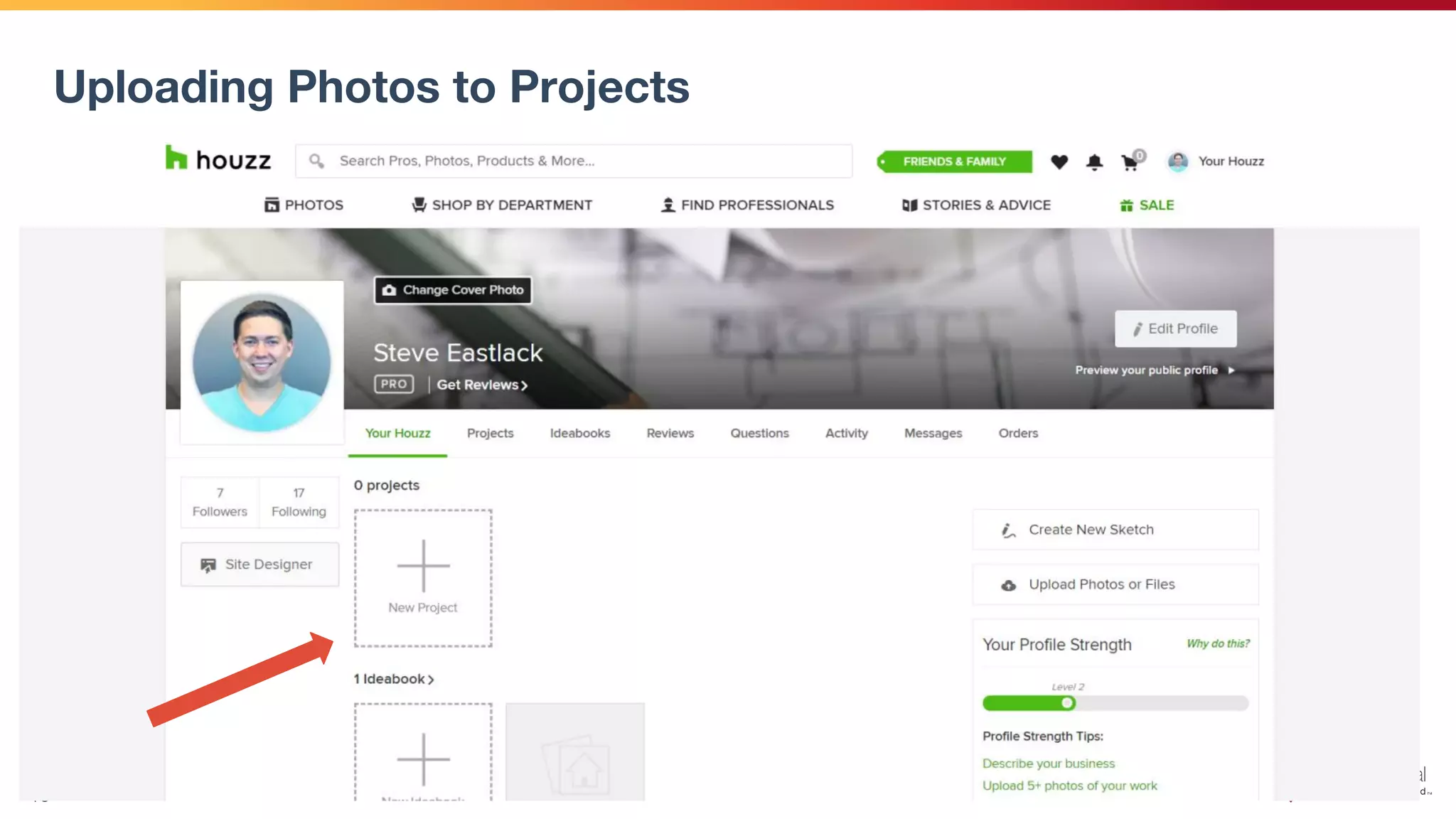Image resolution: width=1456 pixels, height=819 pixels.
Task: Open the existing ideabook thumbnail
Action: point(575,752)
